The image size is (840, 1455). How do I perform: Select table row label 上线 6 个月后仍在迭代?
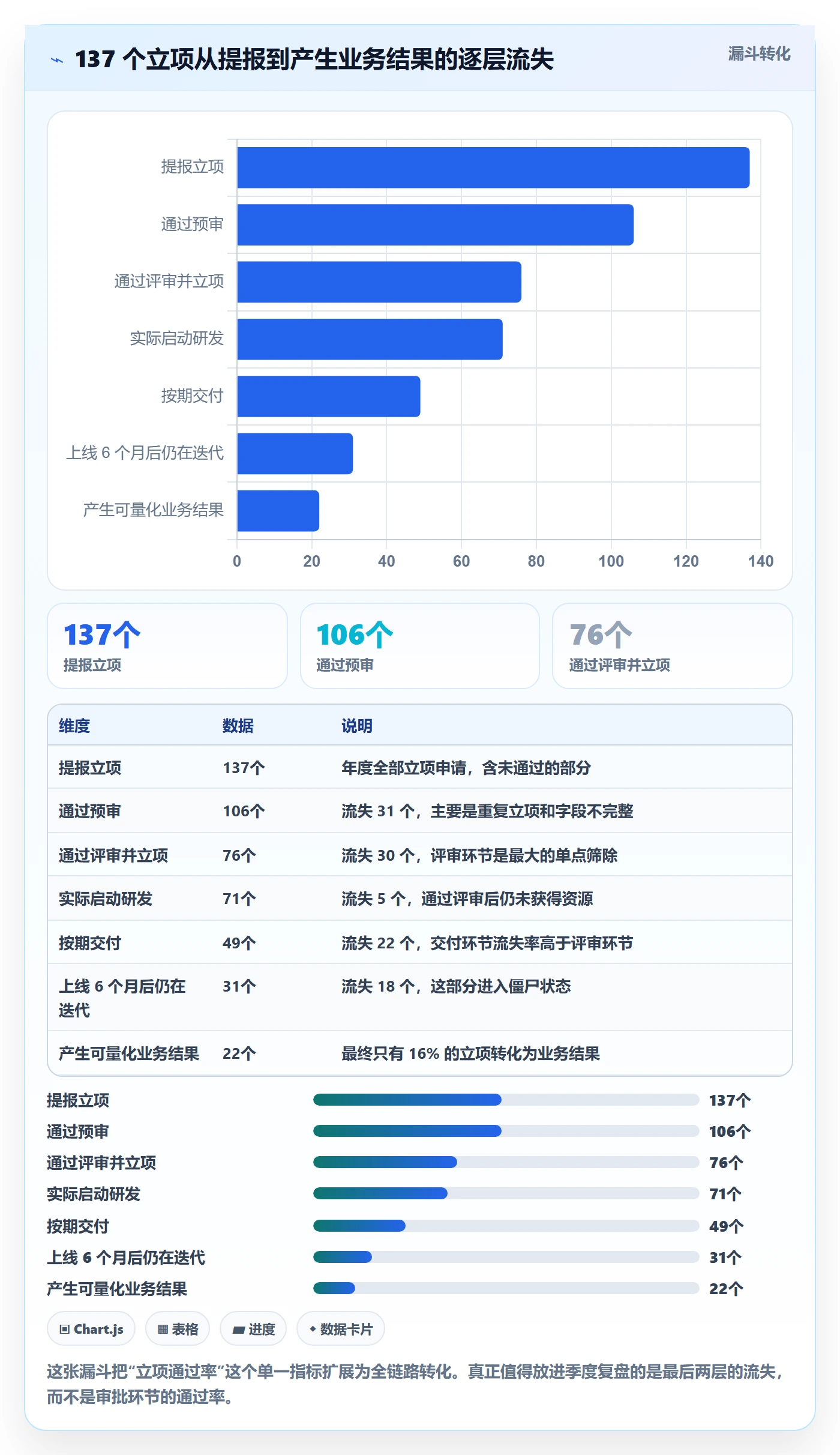(x=122, y=998)
